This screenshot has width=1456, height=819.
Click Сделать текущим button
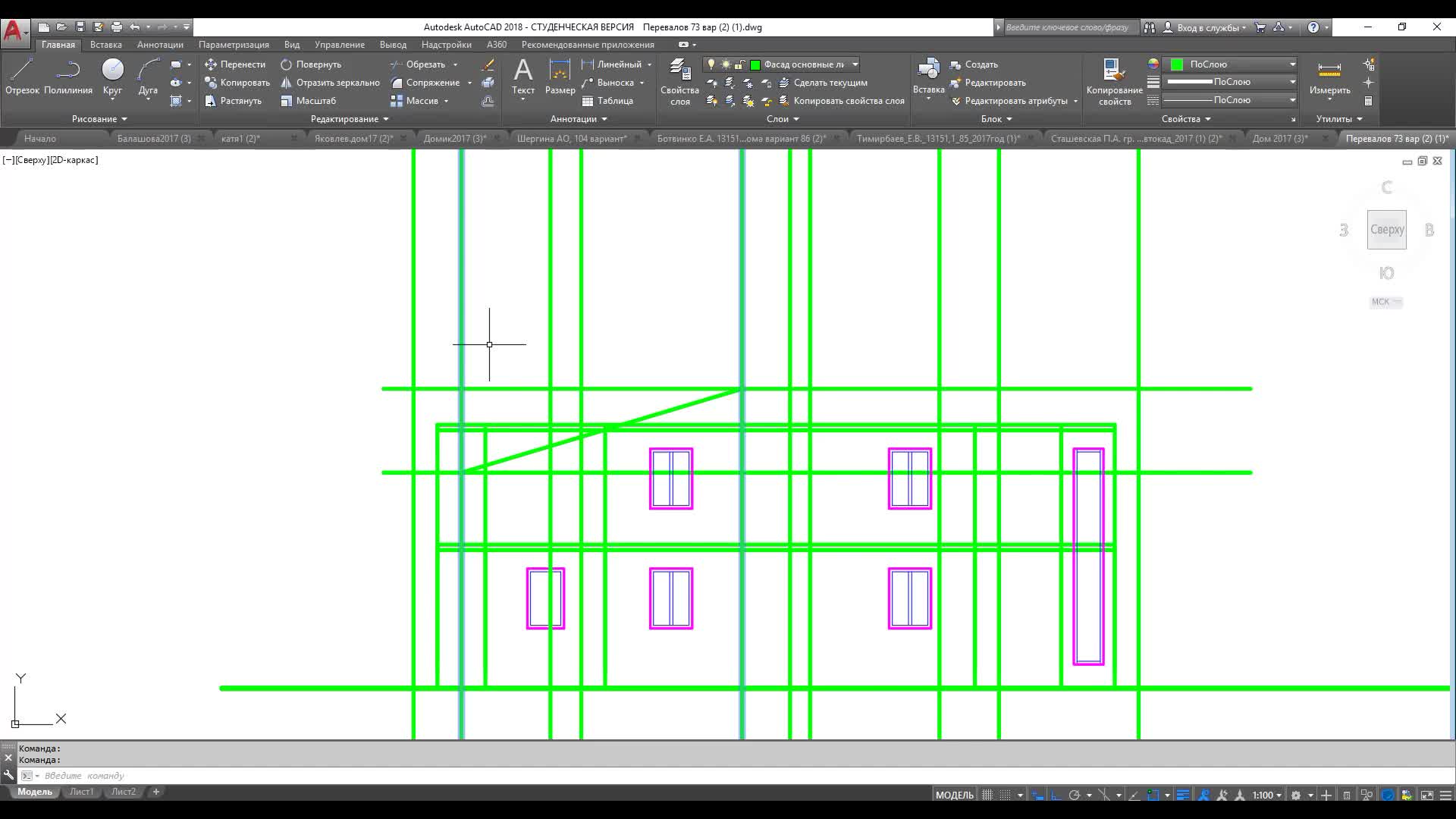(x=823, y=83)
